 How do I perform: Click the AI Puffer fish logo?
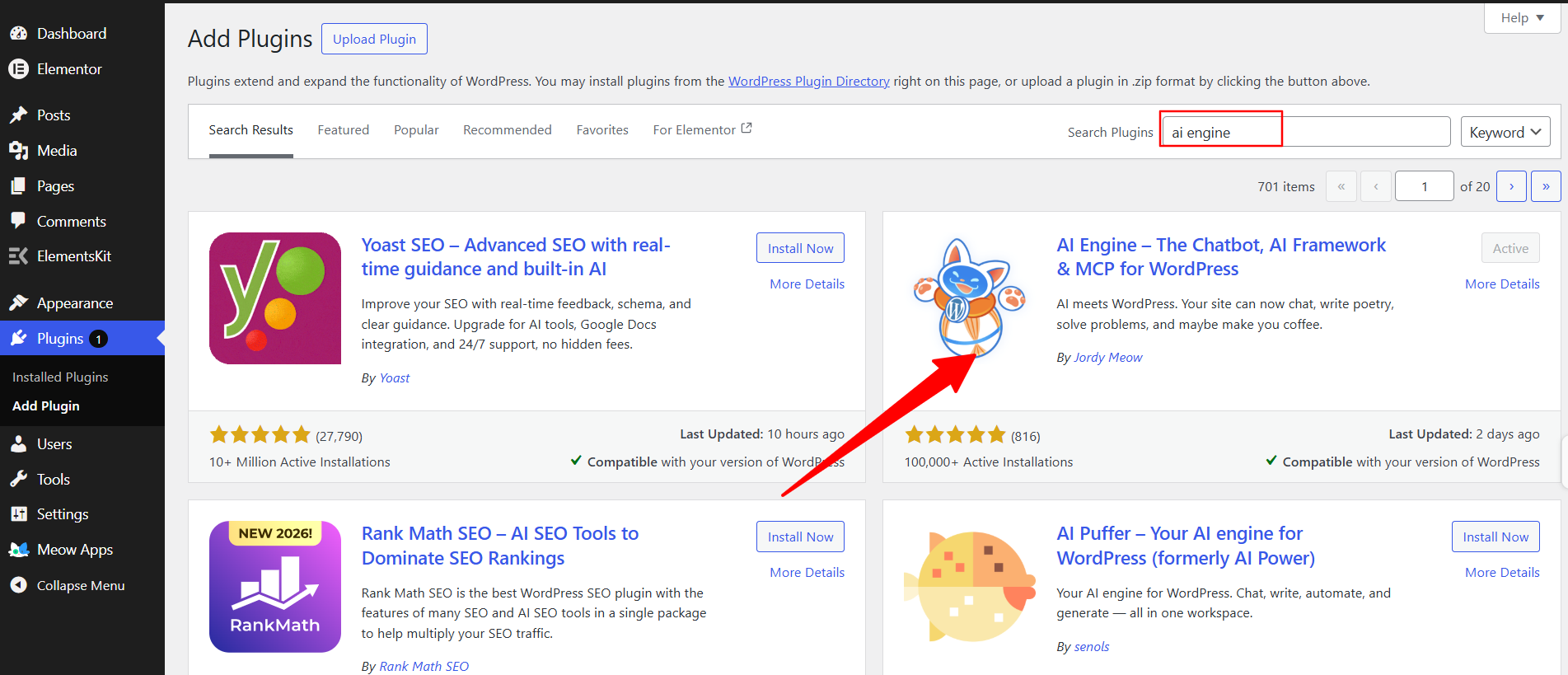tap(970, 587)
